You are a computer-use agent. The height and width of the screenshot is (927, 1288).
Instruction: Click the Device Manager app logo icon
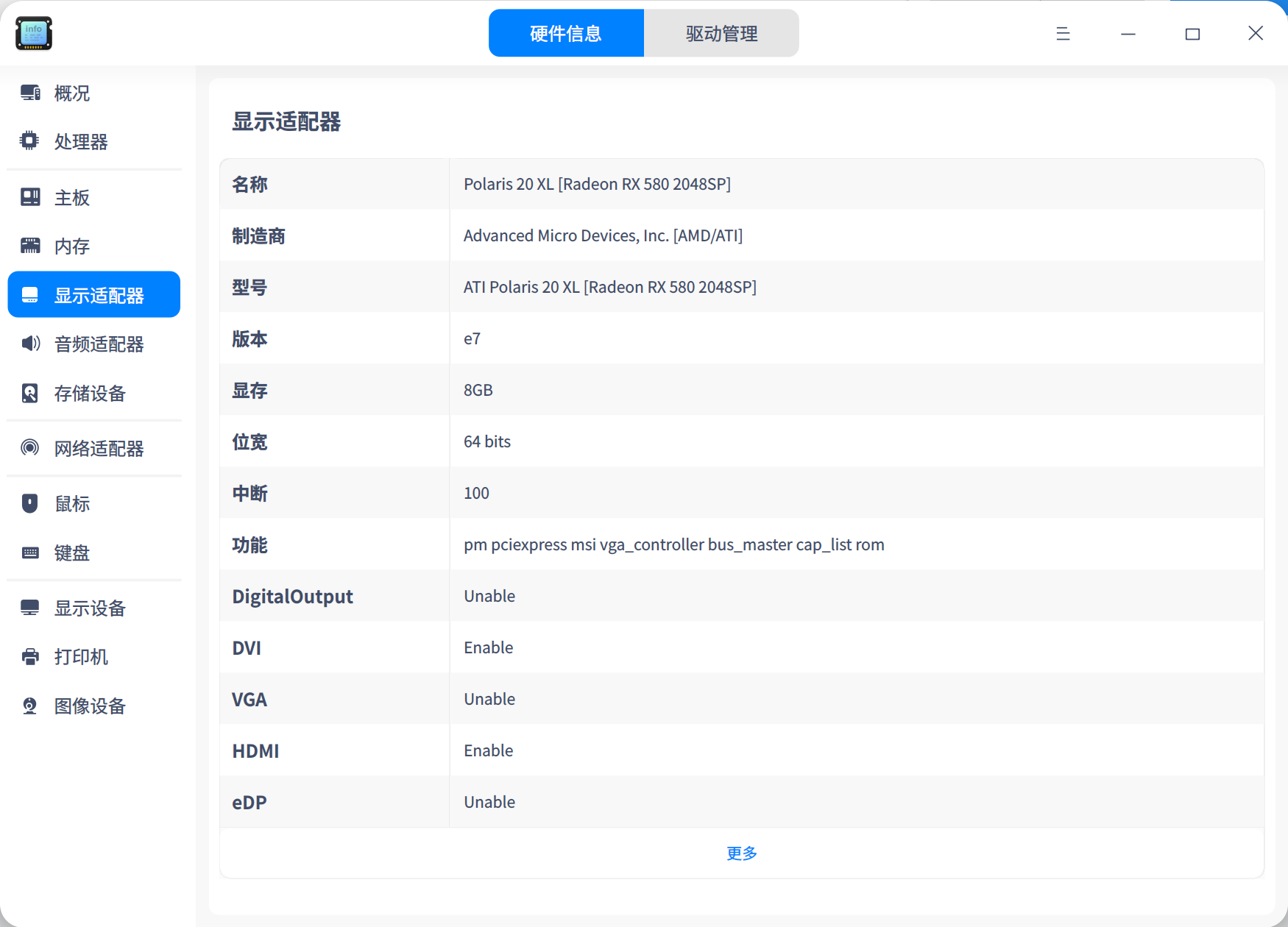[34, 33]
